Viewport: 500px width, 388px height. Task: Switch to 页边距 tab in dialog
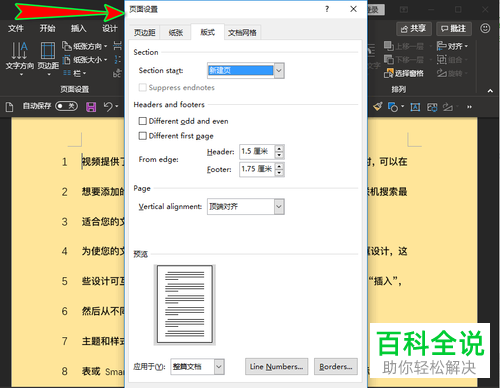click(x=144, y=32)
